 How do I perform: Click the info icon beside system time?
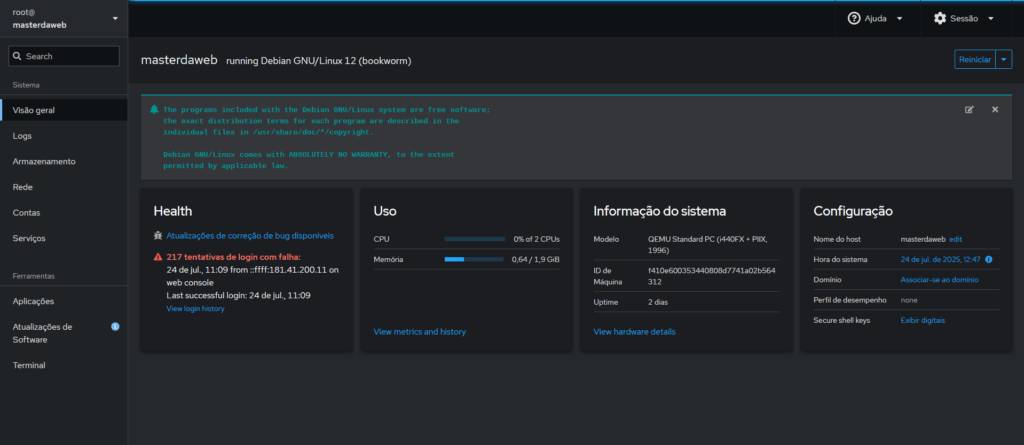point(988,259)
